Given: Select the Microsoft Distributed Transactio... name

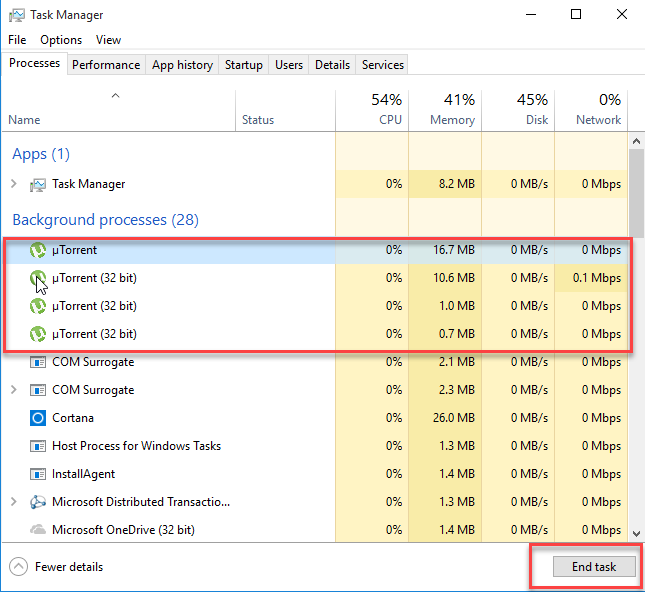Looking at the screenshot, I should pyautogui.click(x=141, y=502).
